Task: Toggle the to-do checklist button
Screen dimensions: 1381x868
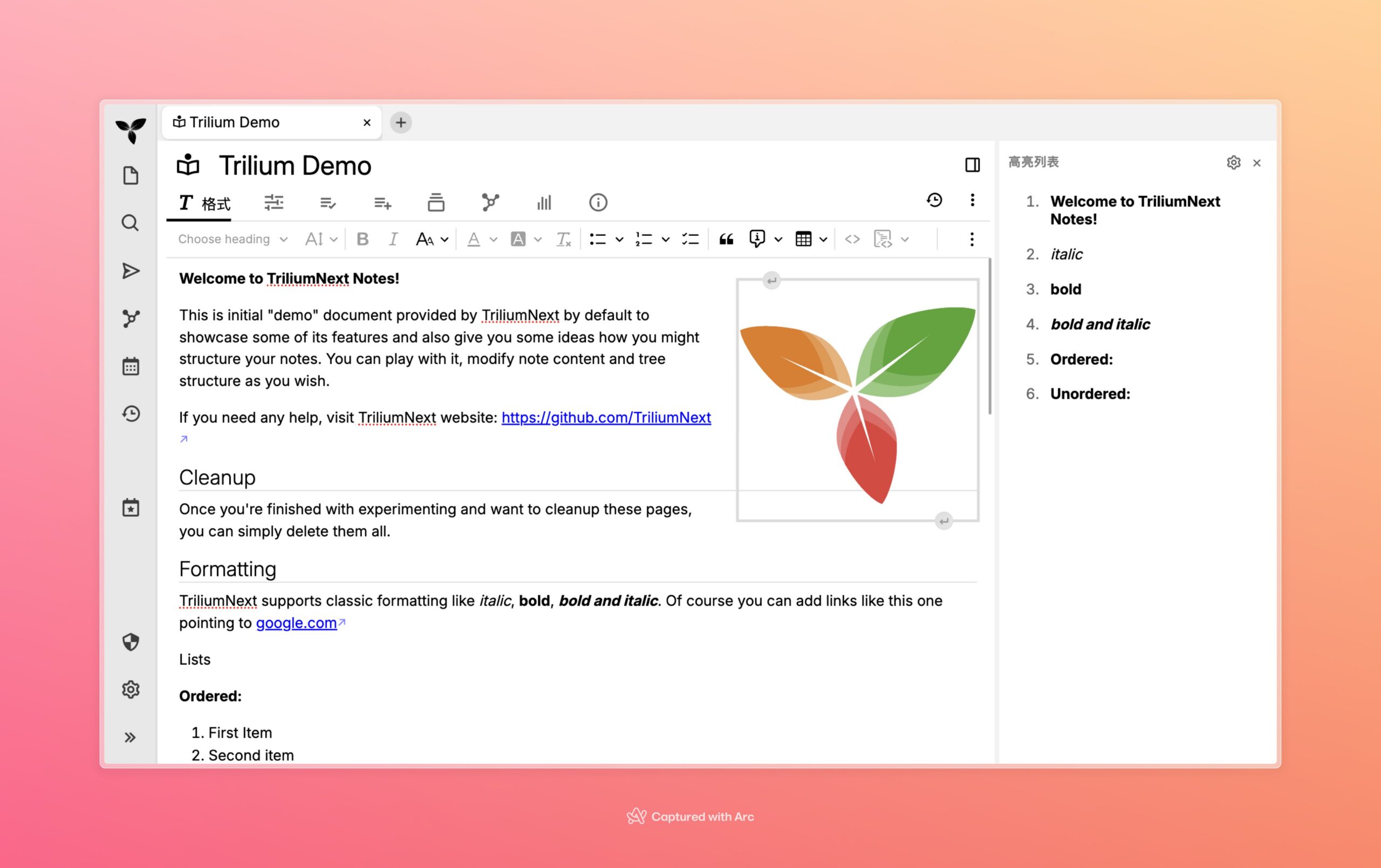Action: (690, 239)
